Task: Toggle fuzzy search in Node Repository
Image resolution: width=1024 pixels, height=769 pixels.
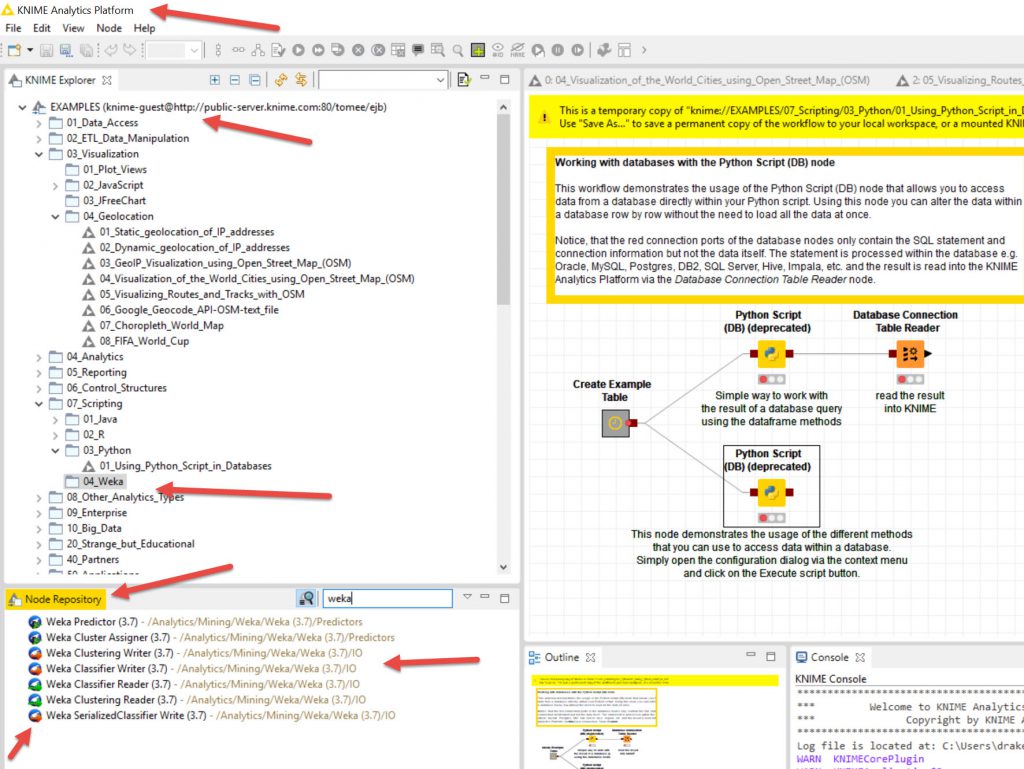Action: (307, 598)
